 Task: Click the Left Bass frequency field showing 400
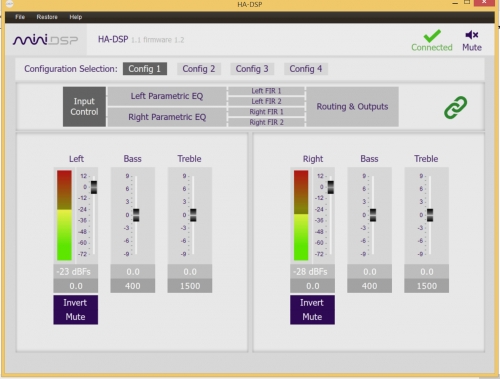(133, 286)
